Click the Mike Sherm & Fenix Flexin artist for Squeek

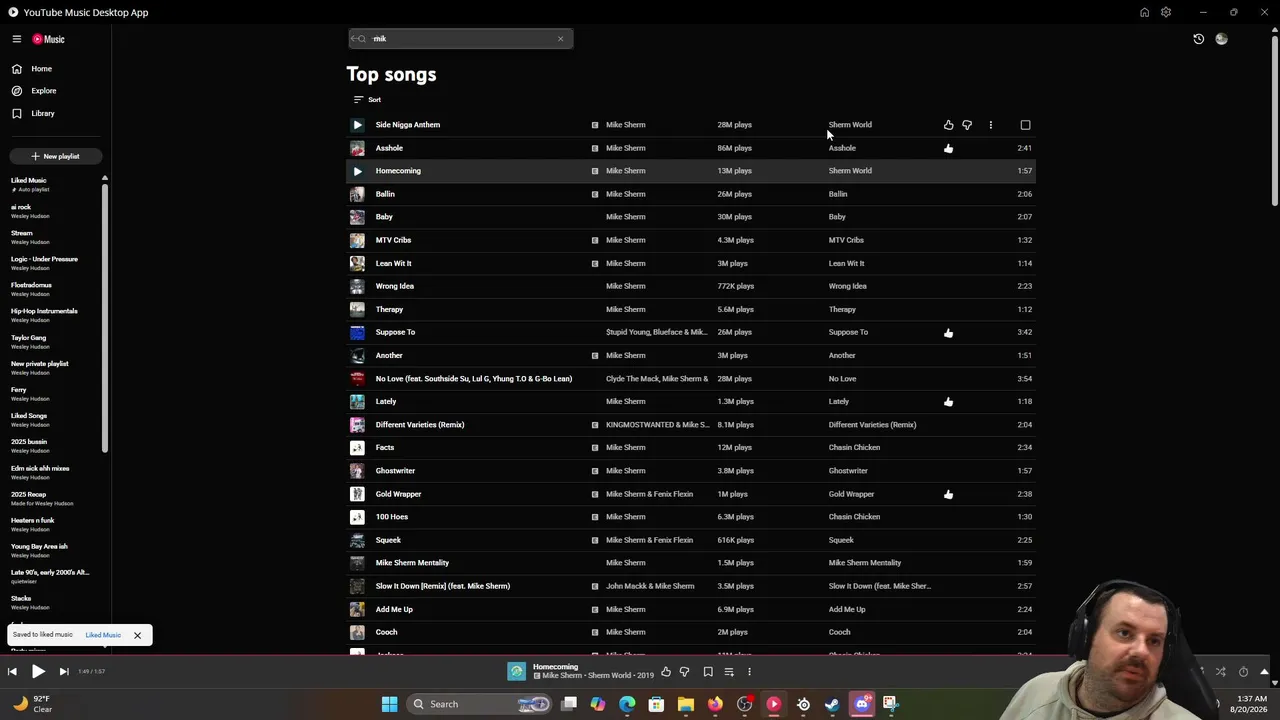tap(649, 540)
